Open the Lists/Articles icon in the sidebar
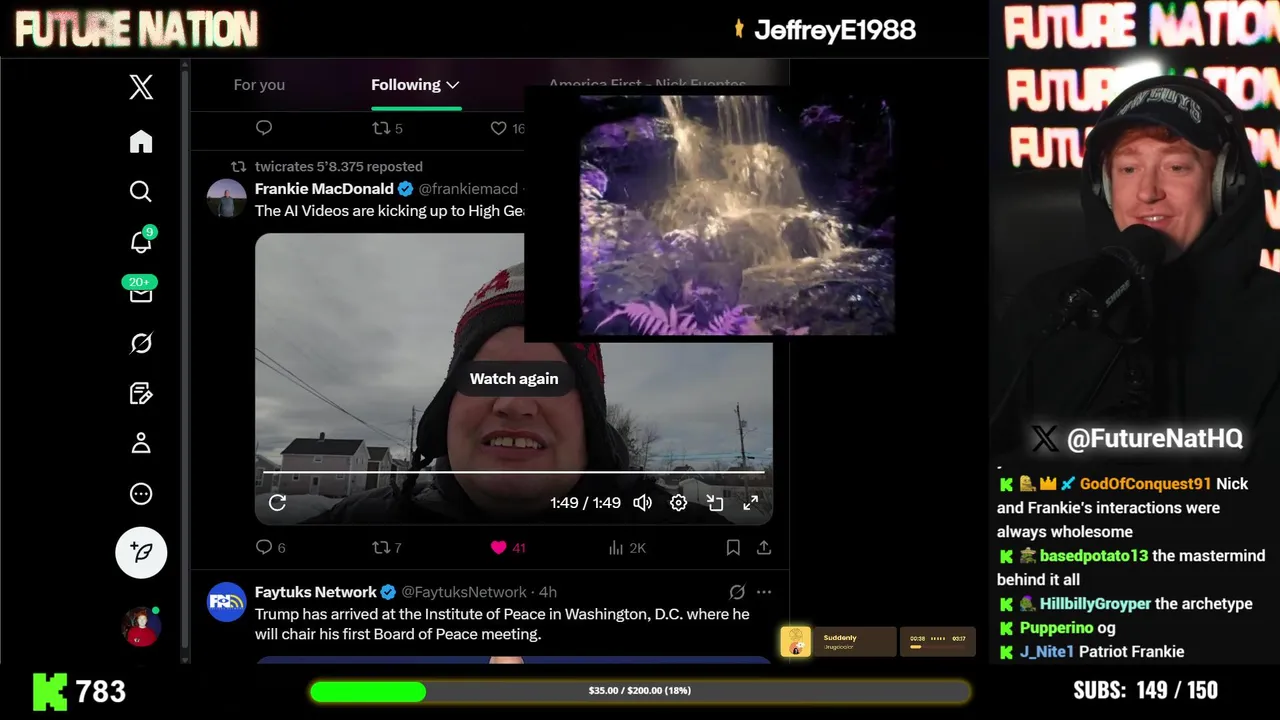 tap(141, 393)
